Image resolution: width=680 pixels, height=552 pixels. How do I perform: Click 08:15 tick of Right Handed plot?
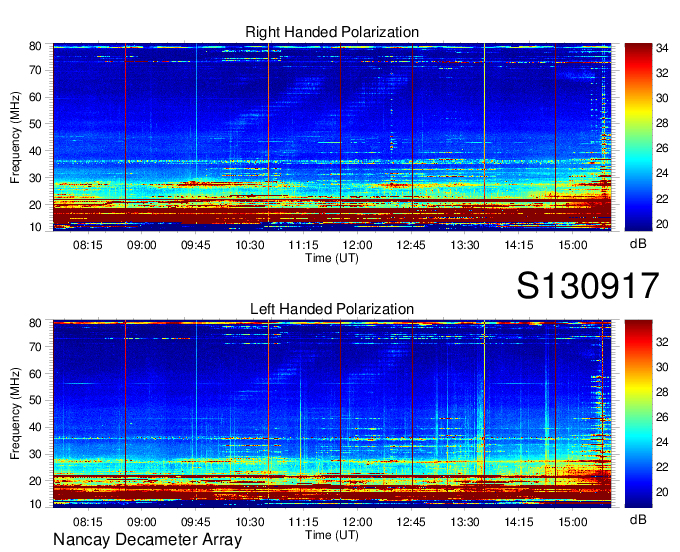coord(88,245)
